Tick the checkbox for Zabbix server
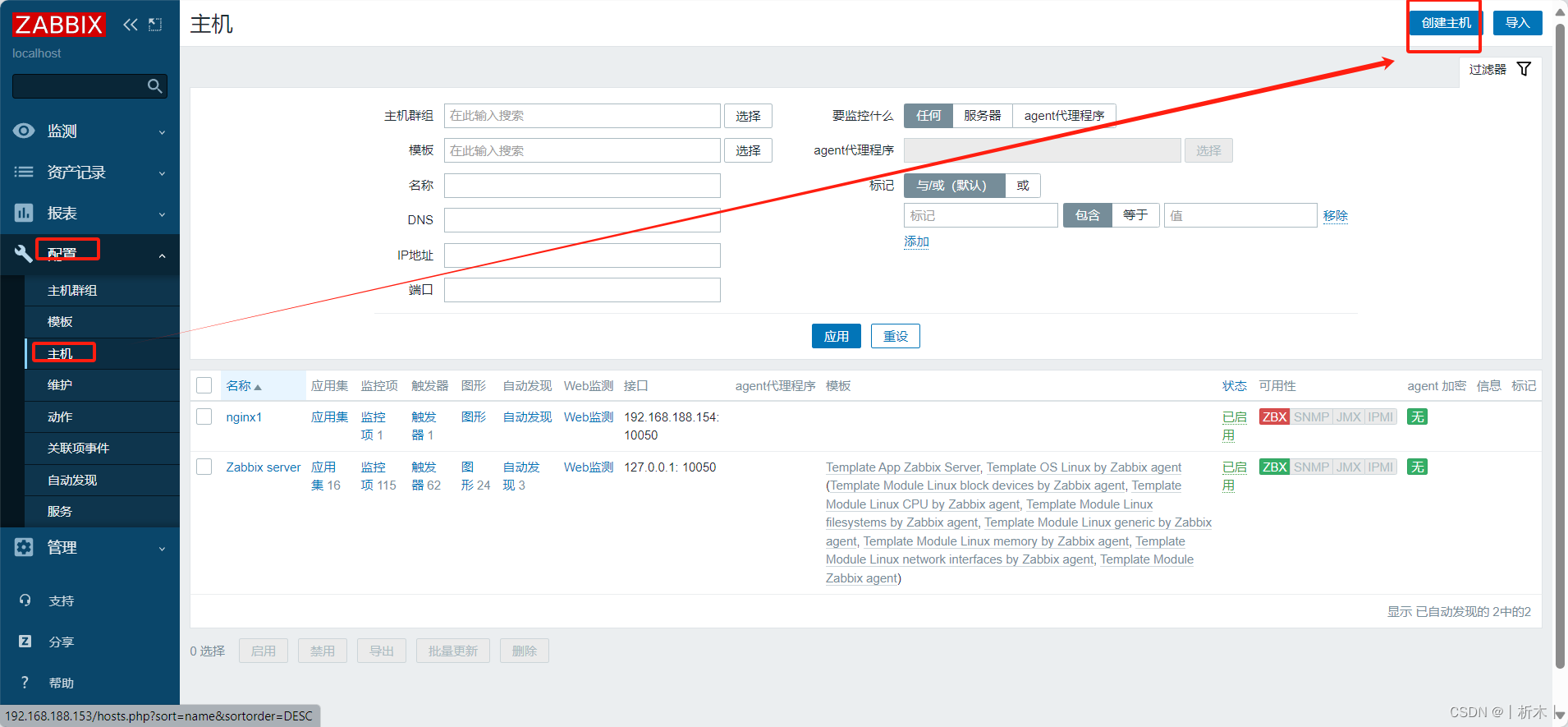The height and width of the screenshot is (727, 1568). [204, 467]
